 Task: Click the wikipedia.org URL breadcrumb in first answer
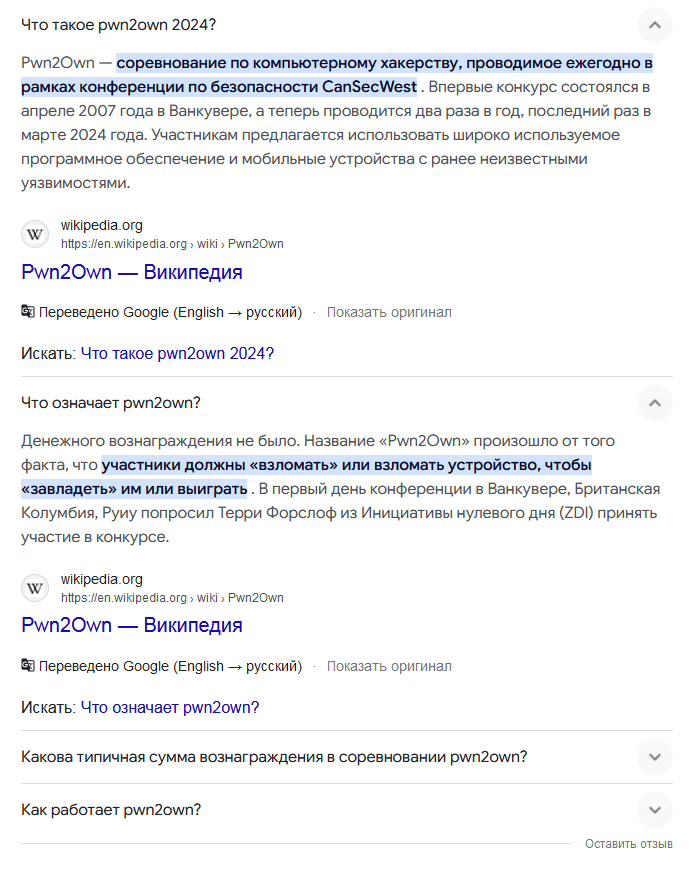172,243
